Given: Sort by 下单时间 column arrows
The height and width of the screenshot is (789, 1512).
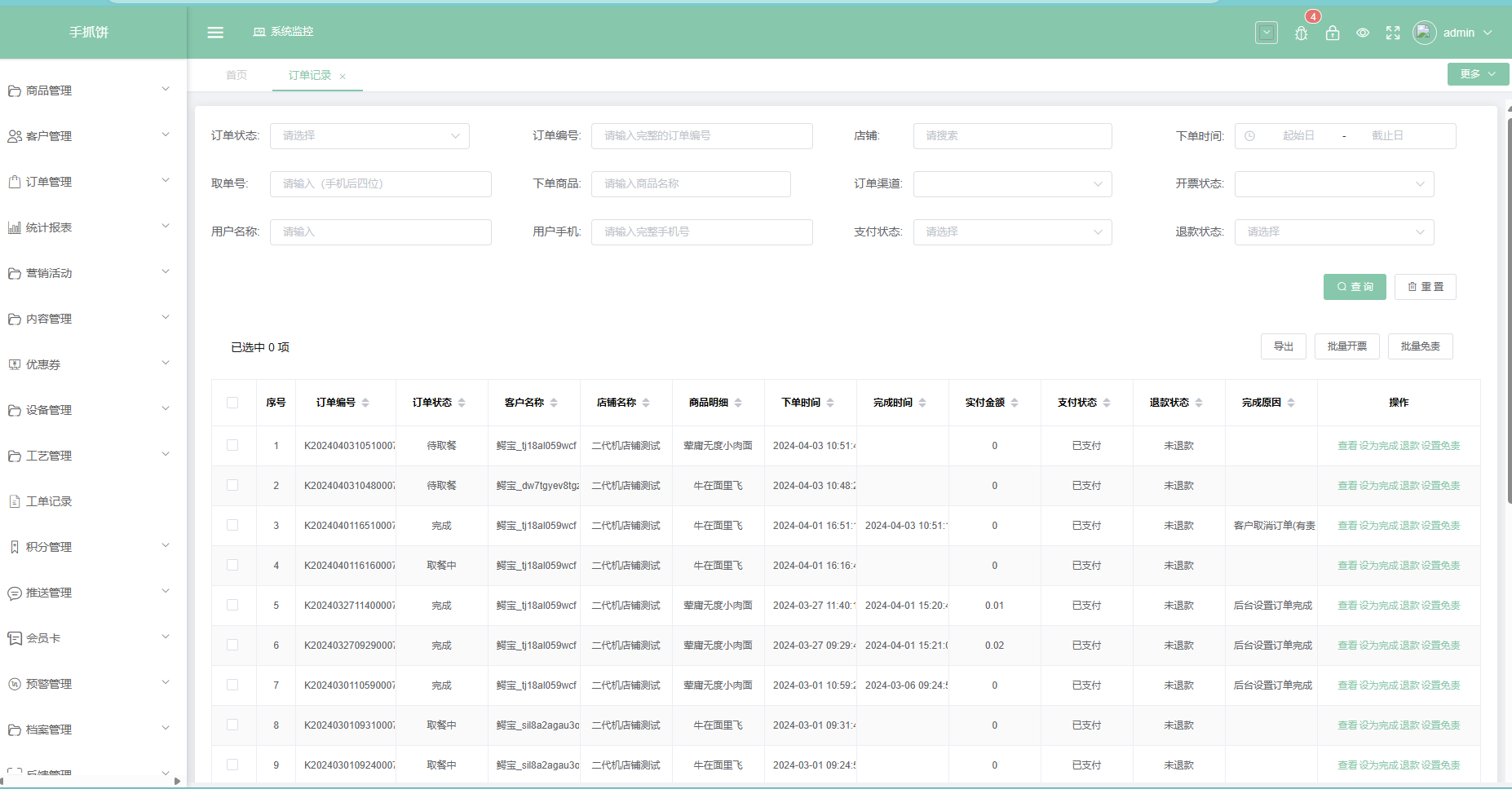Looking at the screenshot, I should (x=830, y=403).
